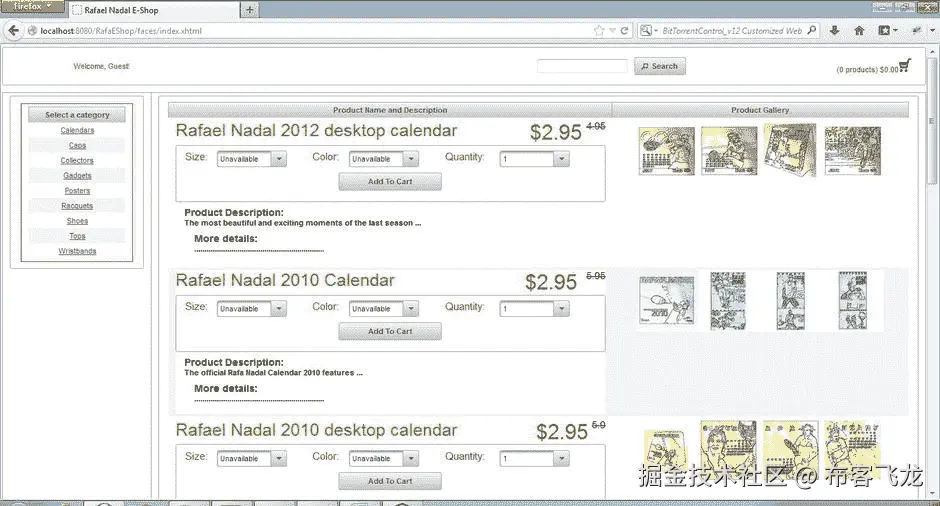This screenshot has width=940, height=506.
Task: Open fourth gallery image of 2012 desktop calendar
Action: pos(852,151)
